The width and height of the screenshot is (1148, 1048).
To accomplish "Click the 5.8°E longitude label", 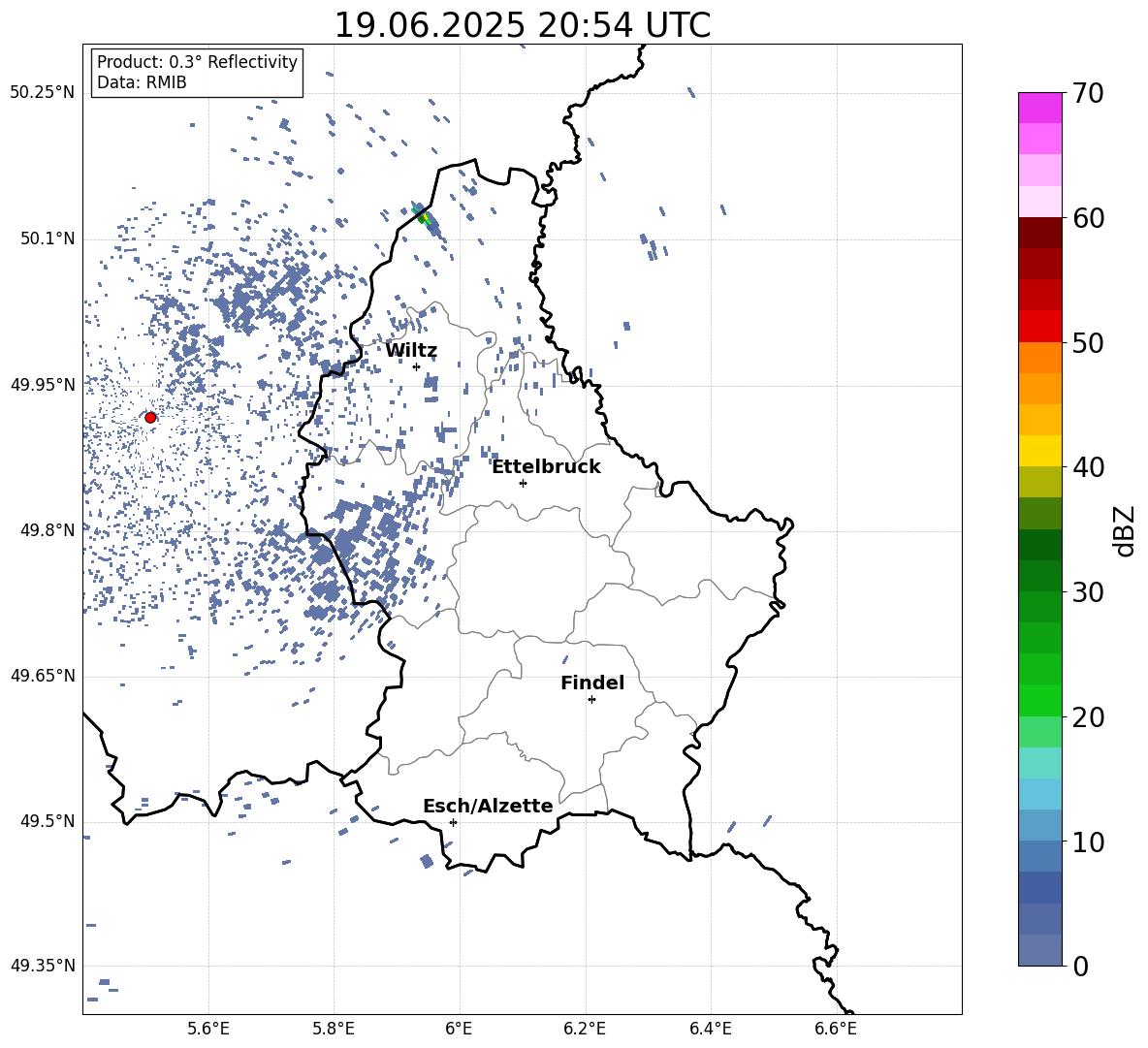I will pos(334,1030).
